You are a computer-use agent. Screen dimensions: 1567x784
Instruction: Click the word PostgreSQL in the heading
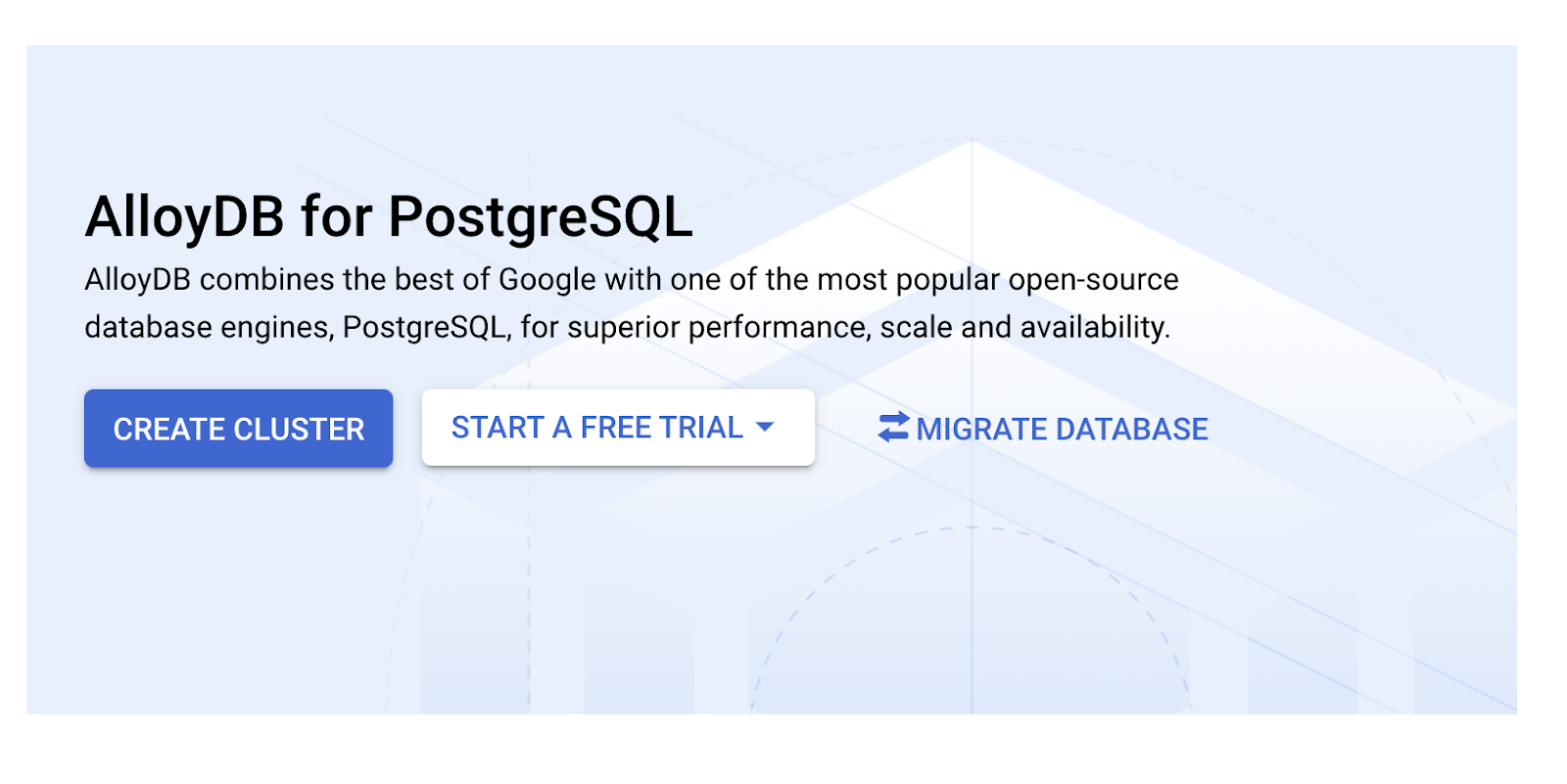(541, 216)
